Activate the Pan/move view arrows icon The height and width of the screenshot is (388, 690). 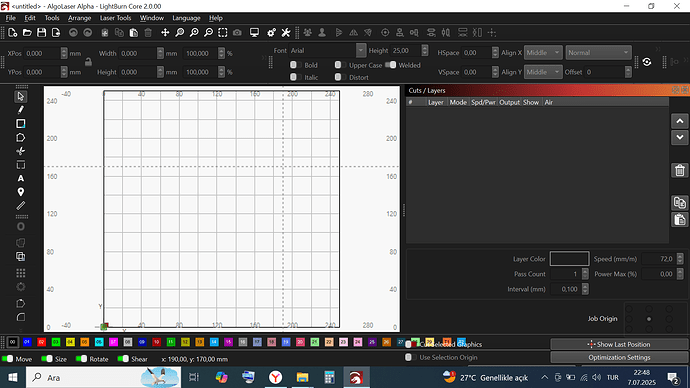click(165, 33)
